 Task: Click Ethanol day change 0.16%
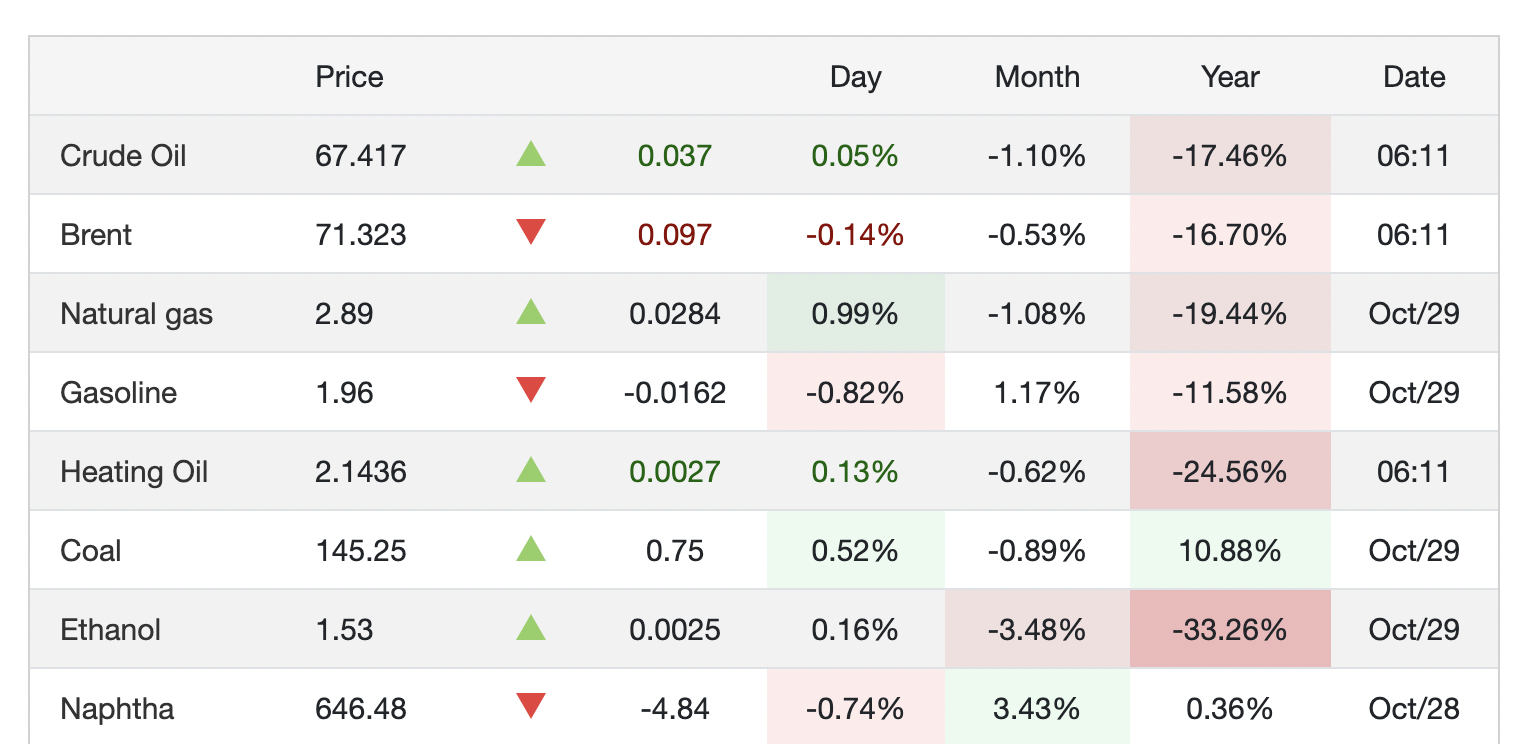pos(855,630)
